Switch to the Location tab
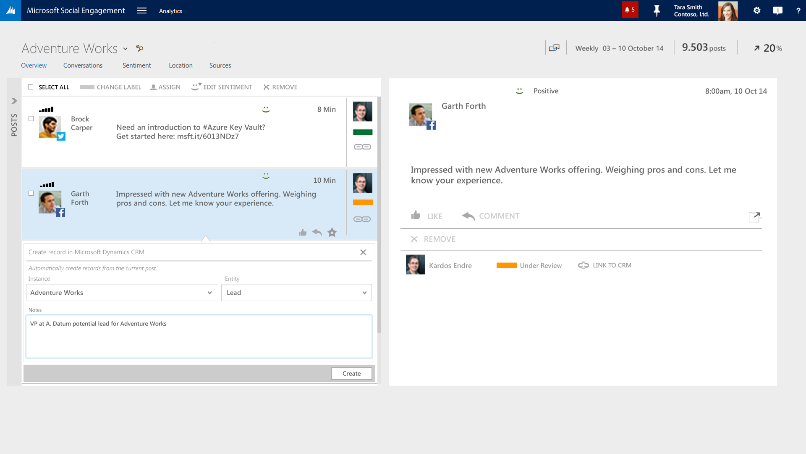 (x=180, y=65)
